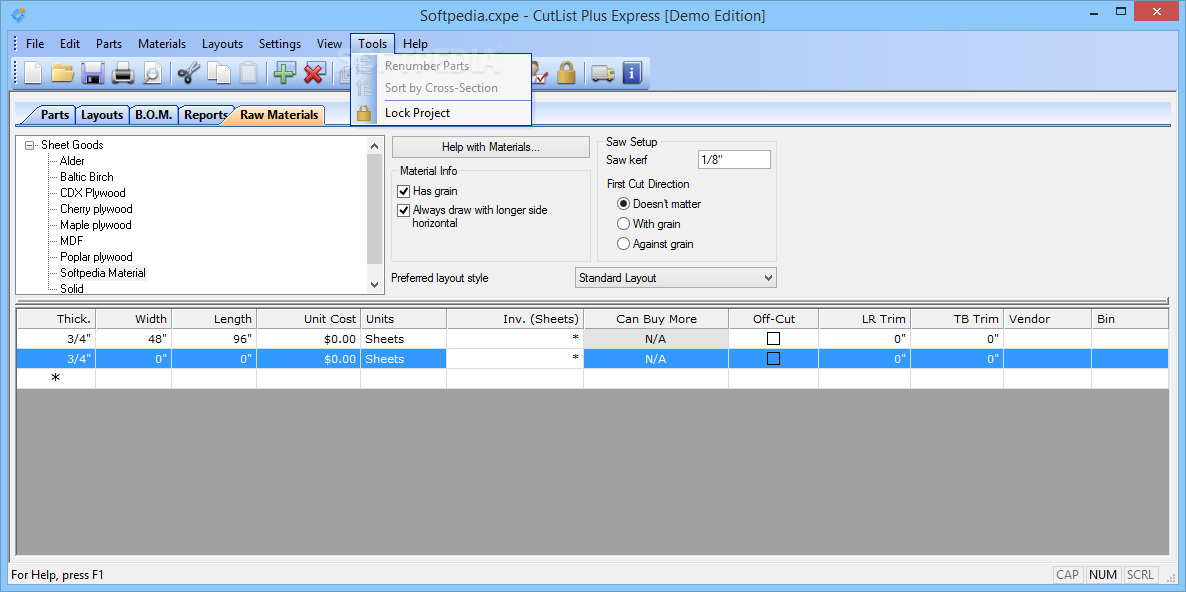The height and width of the screenshot is (592, 1186).
Task: Open the Parts menu
Action: click(x=109, y=44)
